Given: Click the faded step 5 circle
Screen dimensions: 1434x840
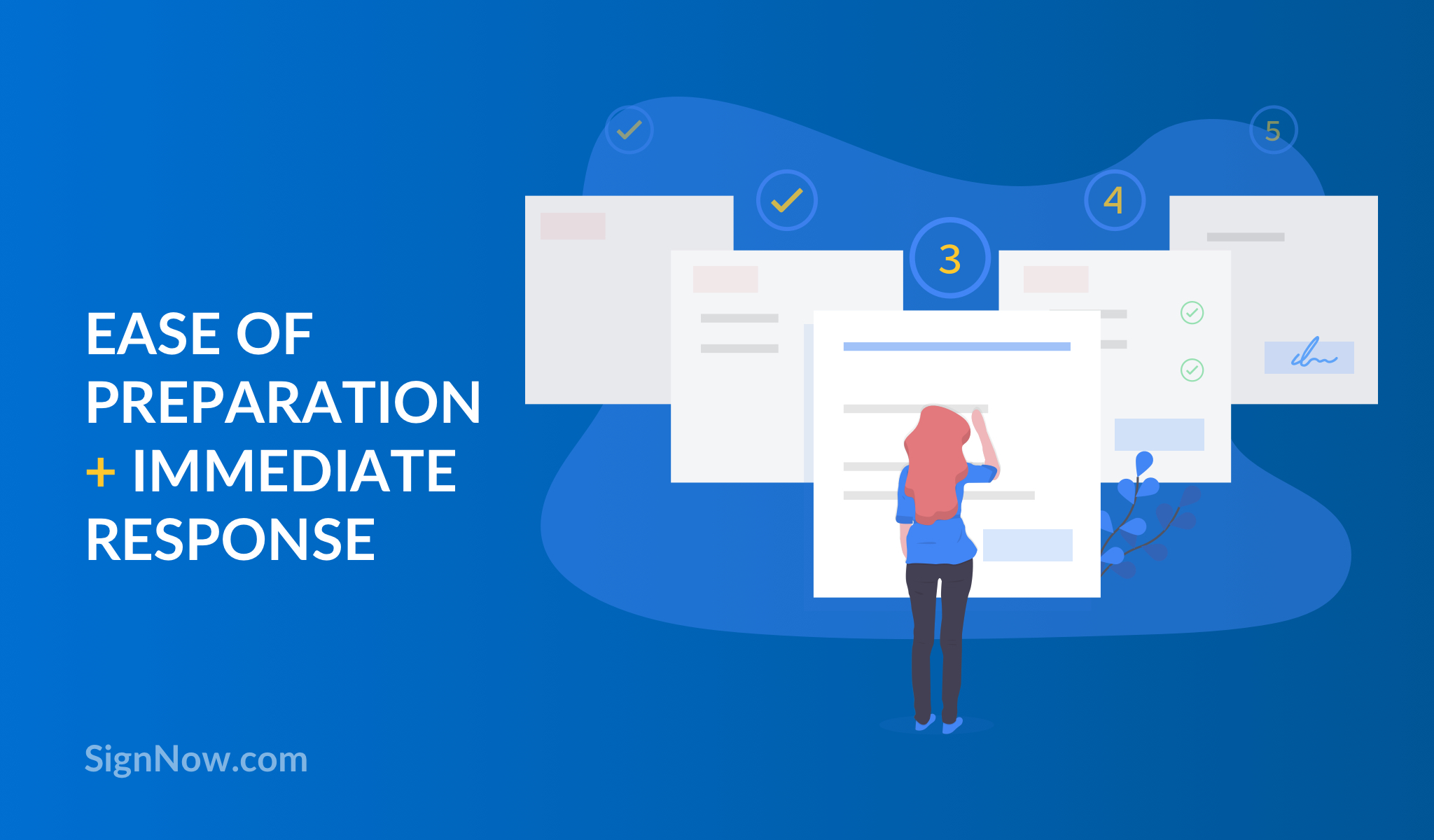Looking at the screenshot, I should [x=1273, y=130].
